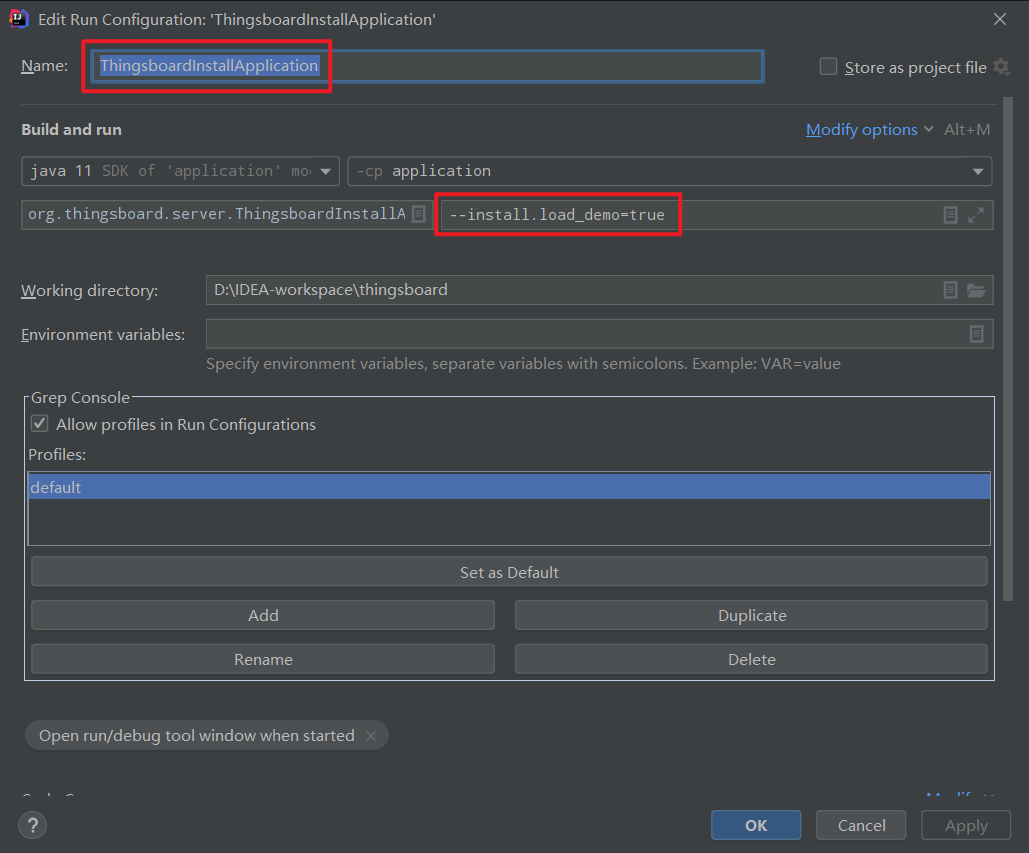Uncheck Allow profiles in Run Configurations
Viewport: 1029px width, 853px height.
point(38,423)
